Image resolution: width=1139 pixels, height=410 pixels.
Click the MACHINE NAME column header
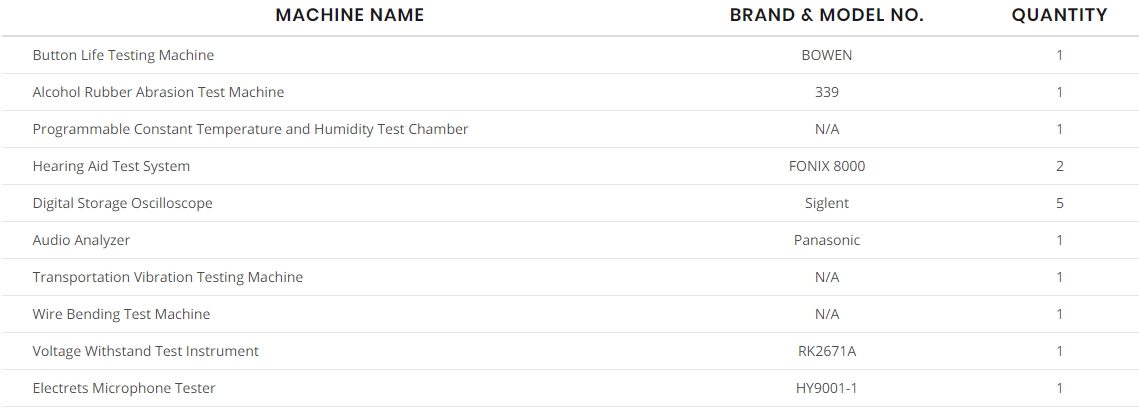click(x=349, y=15)
